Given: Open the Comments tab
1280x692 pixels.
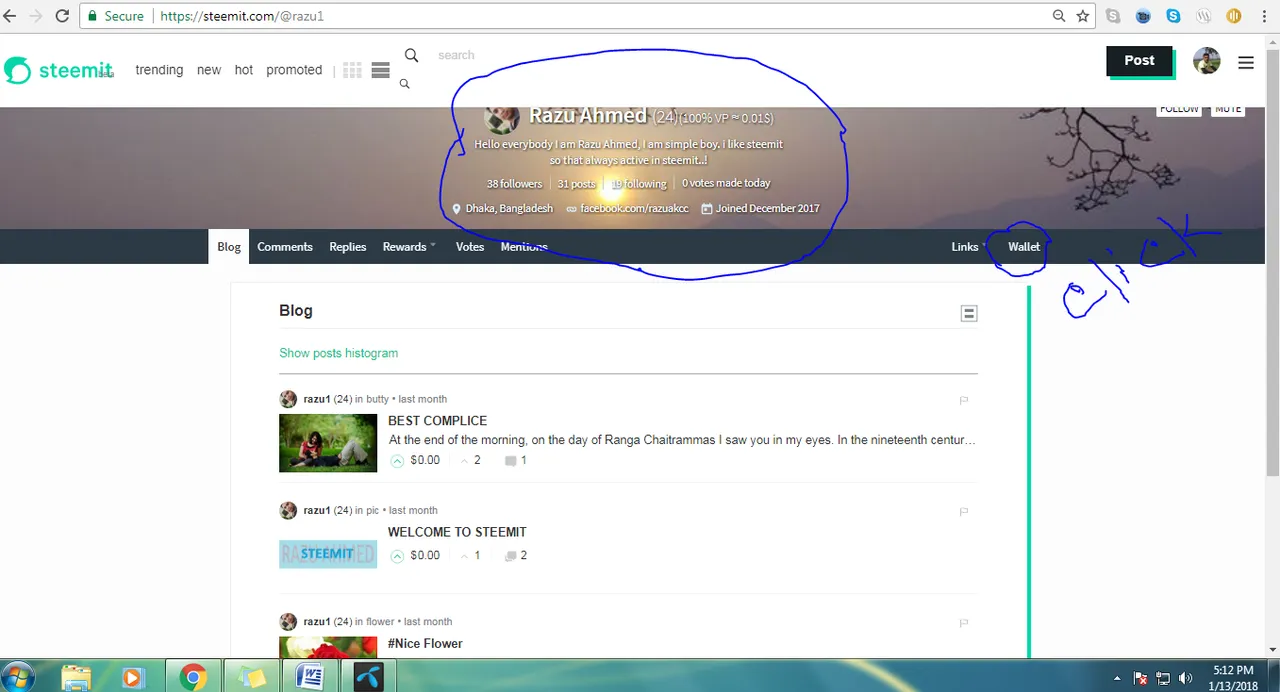Looking at the screenshot, I should (x=285, y=247).
